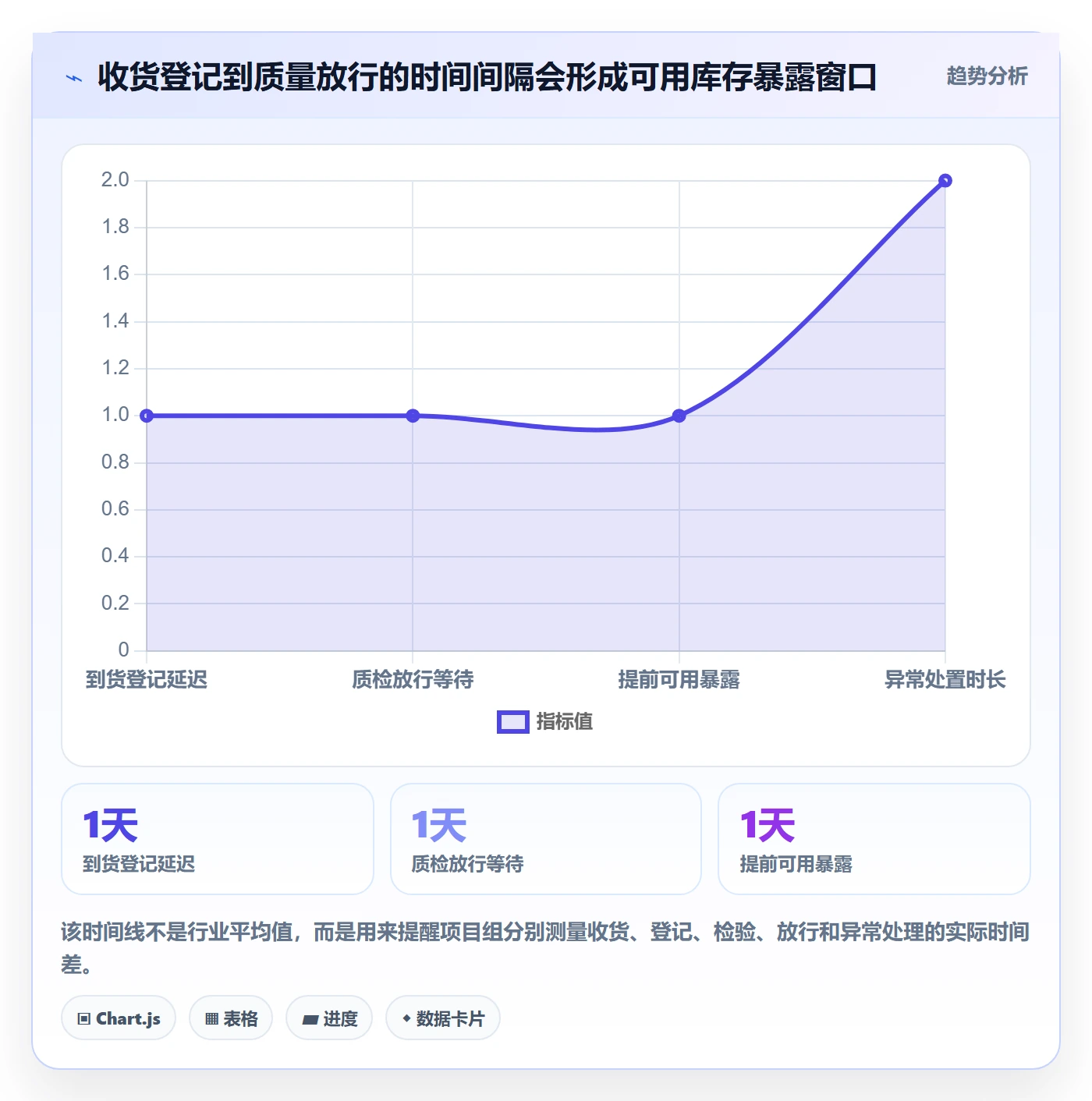Viewport: 1092px width, 1101px height.
Task: Click the diamond icon in 数据卡片 chip
Action: coord(406,1018)
